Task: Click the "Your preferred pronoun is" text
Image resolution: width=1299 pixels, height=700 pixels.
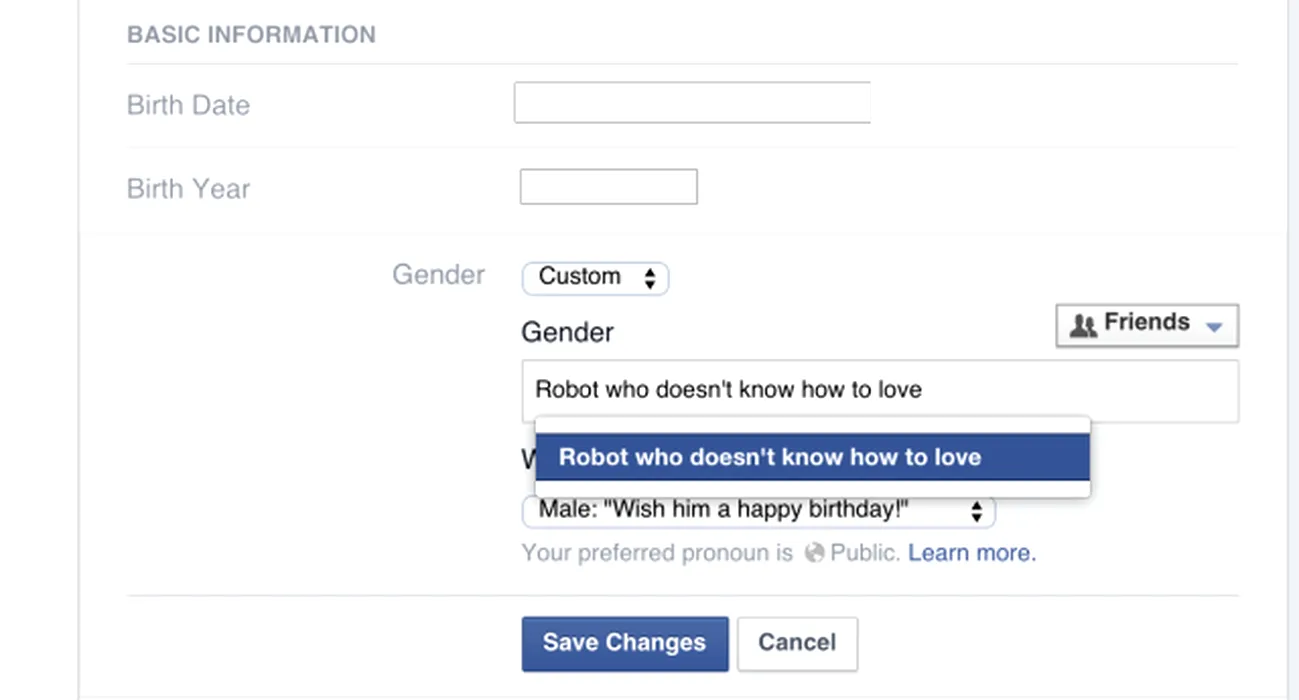Action: (657, 553)
